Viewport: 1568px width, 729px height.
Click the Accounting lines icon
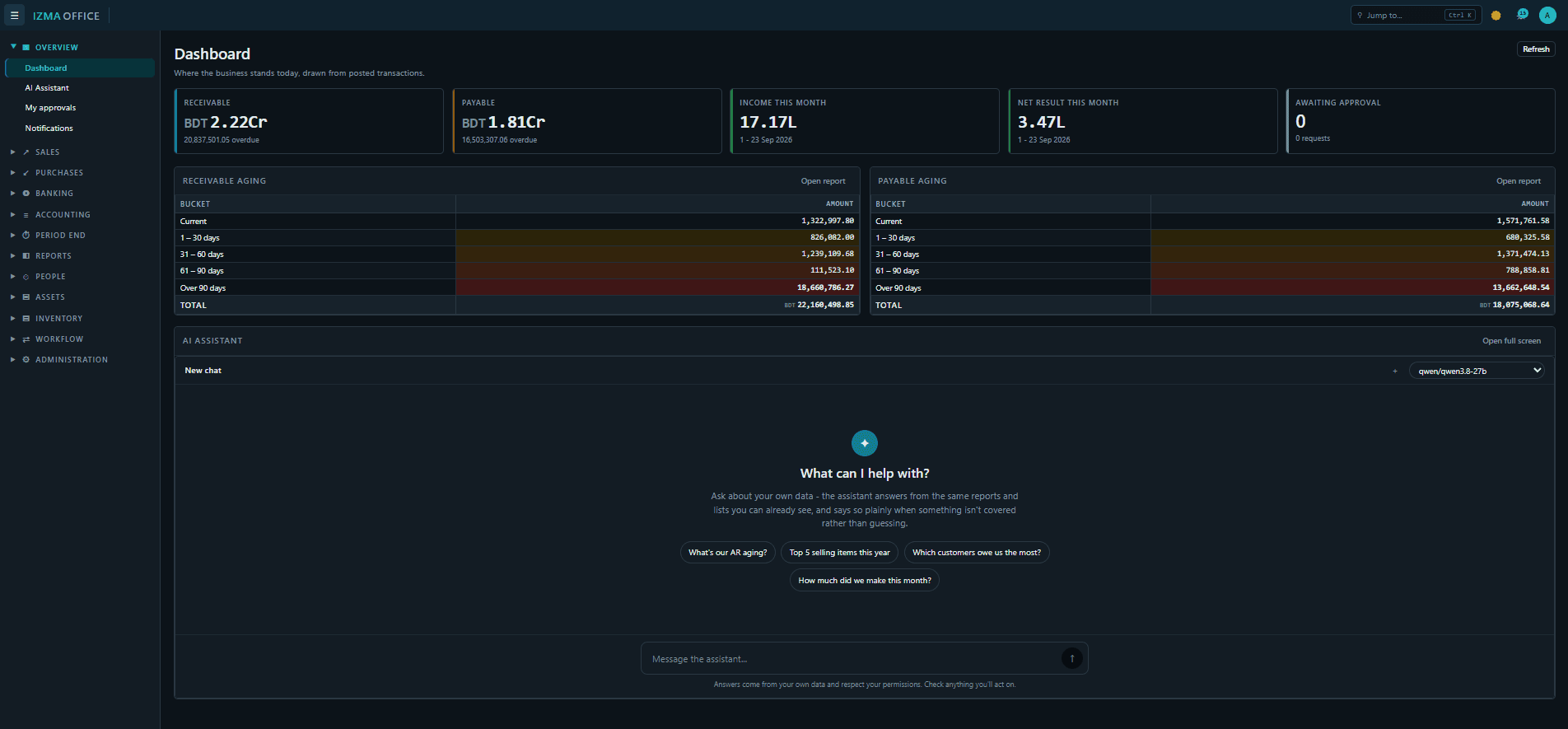[26, 215]
